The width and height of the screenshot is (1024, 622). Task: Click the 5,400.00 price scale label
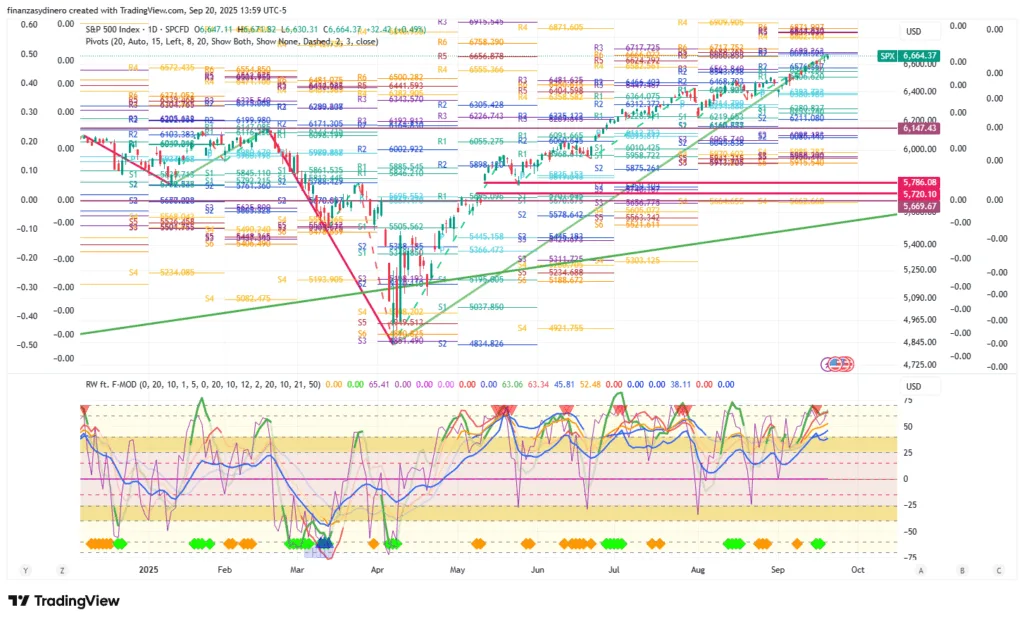coord(920,244)
